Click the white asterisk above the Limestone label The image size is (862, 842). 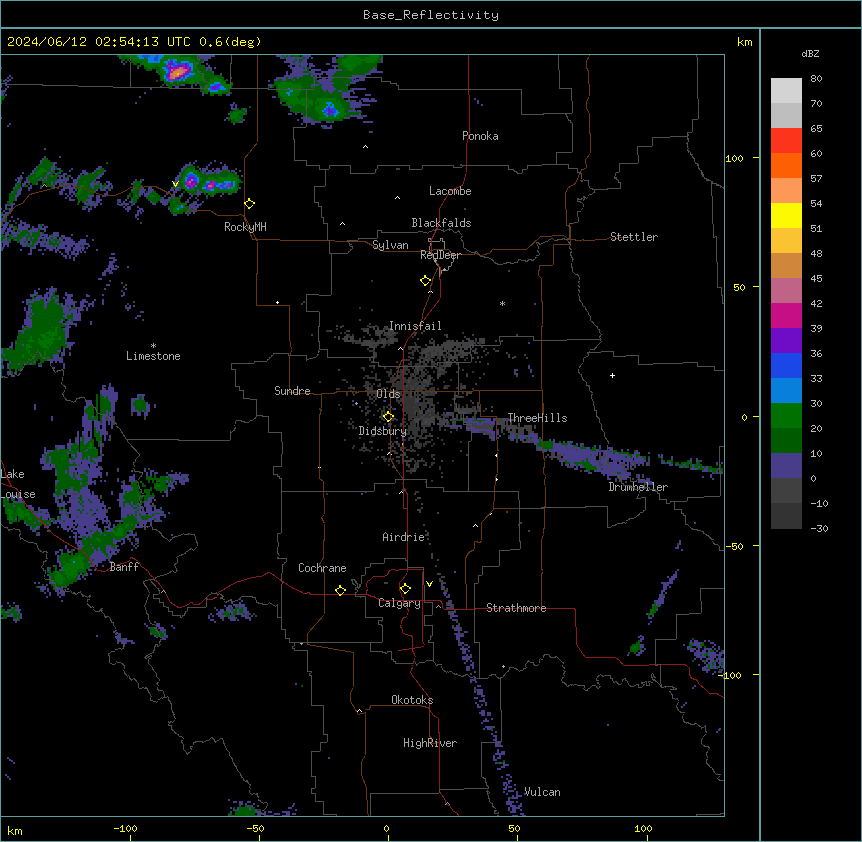pos(153,346)
